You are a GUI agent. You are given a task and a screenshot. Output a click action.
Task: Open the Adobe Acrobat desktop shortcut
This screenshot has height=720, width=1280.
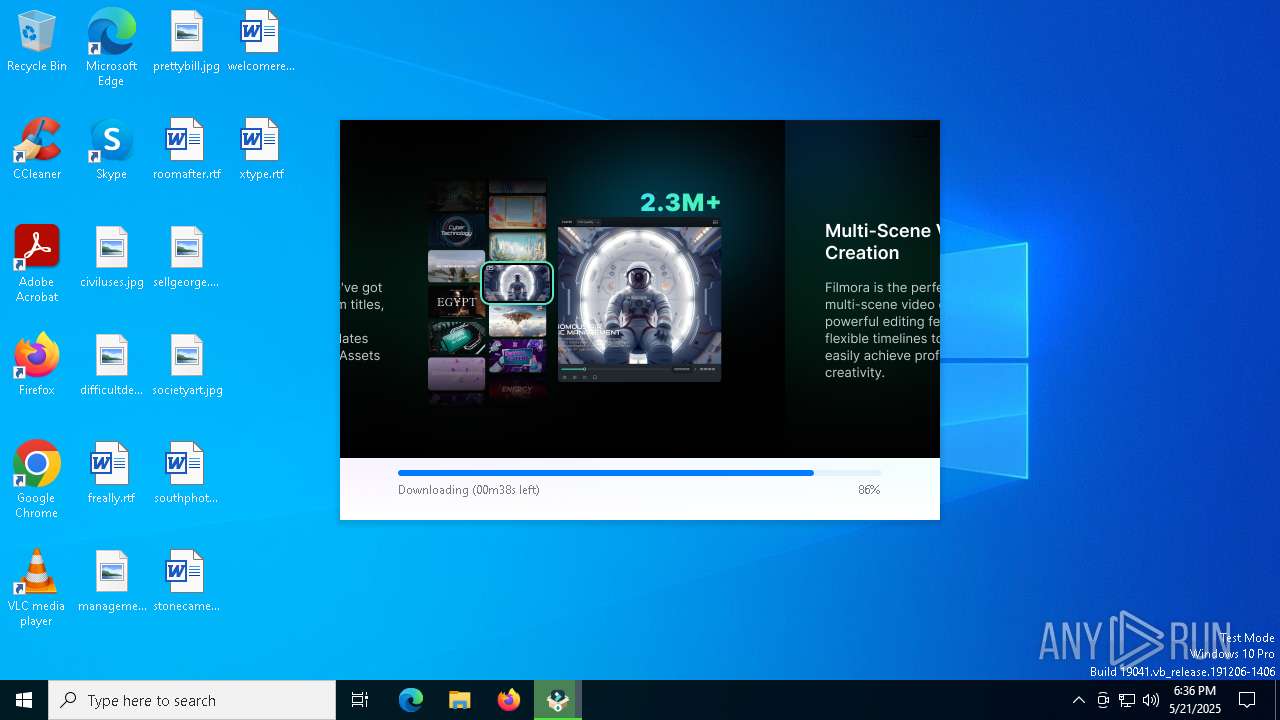coord(37,264)
